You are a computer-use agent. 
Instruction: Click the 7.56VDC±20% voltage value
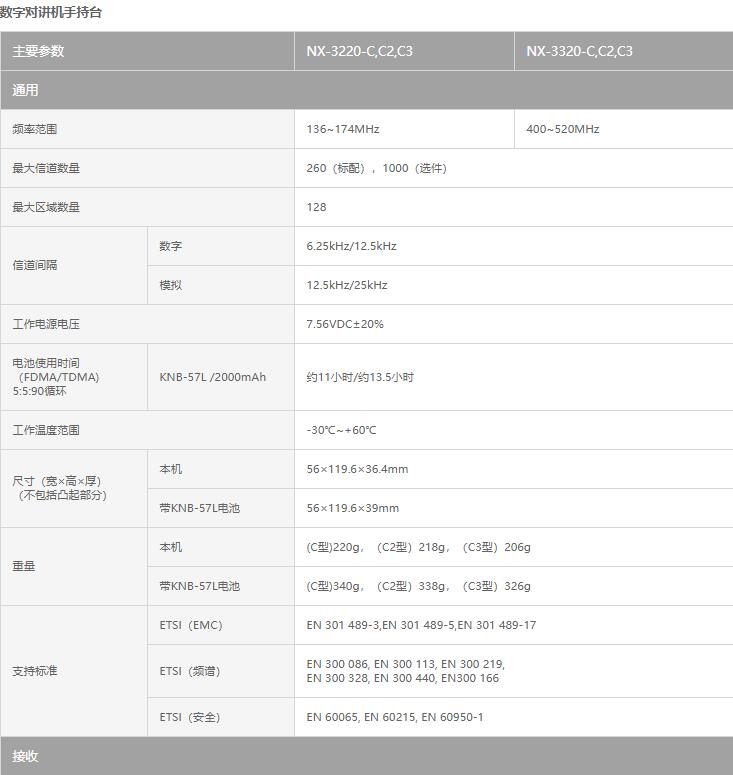point(345,324)
